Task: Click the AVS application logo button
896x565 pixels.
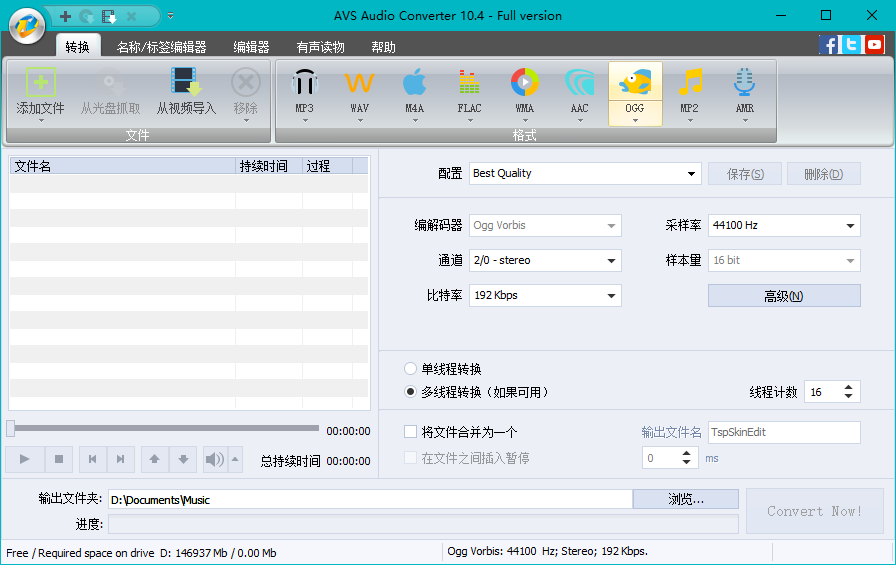Action: click(27, 25)
